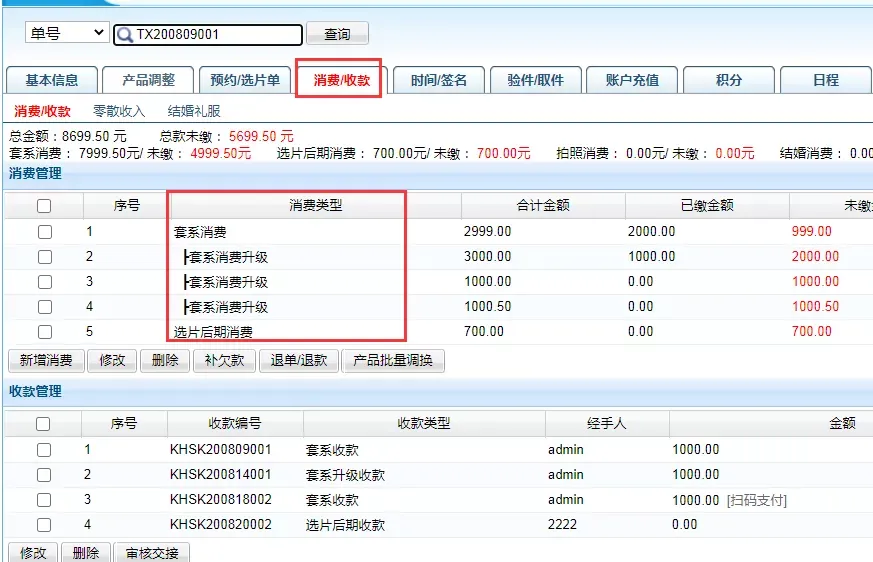This screenshot has height=562, width=873.
Task: Open the 结婚礼服 sub-tab
Action: 194,111
